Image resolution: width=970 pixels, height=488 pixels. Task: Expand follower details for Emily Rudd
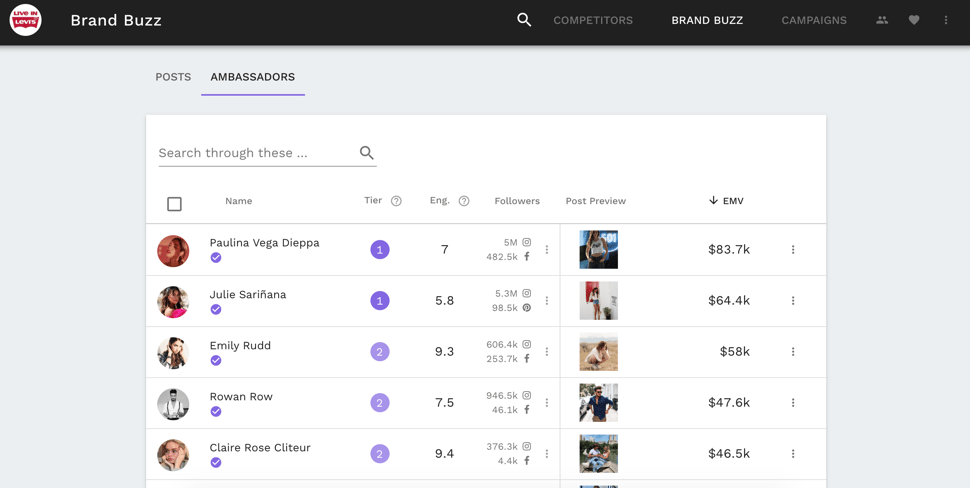coord(547,352)
